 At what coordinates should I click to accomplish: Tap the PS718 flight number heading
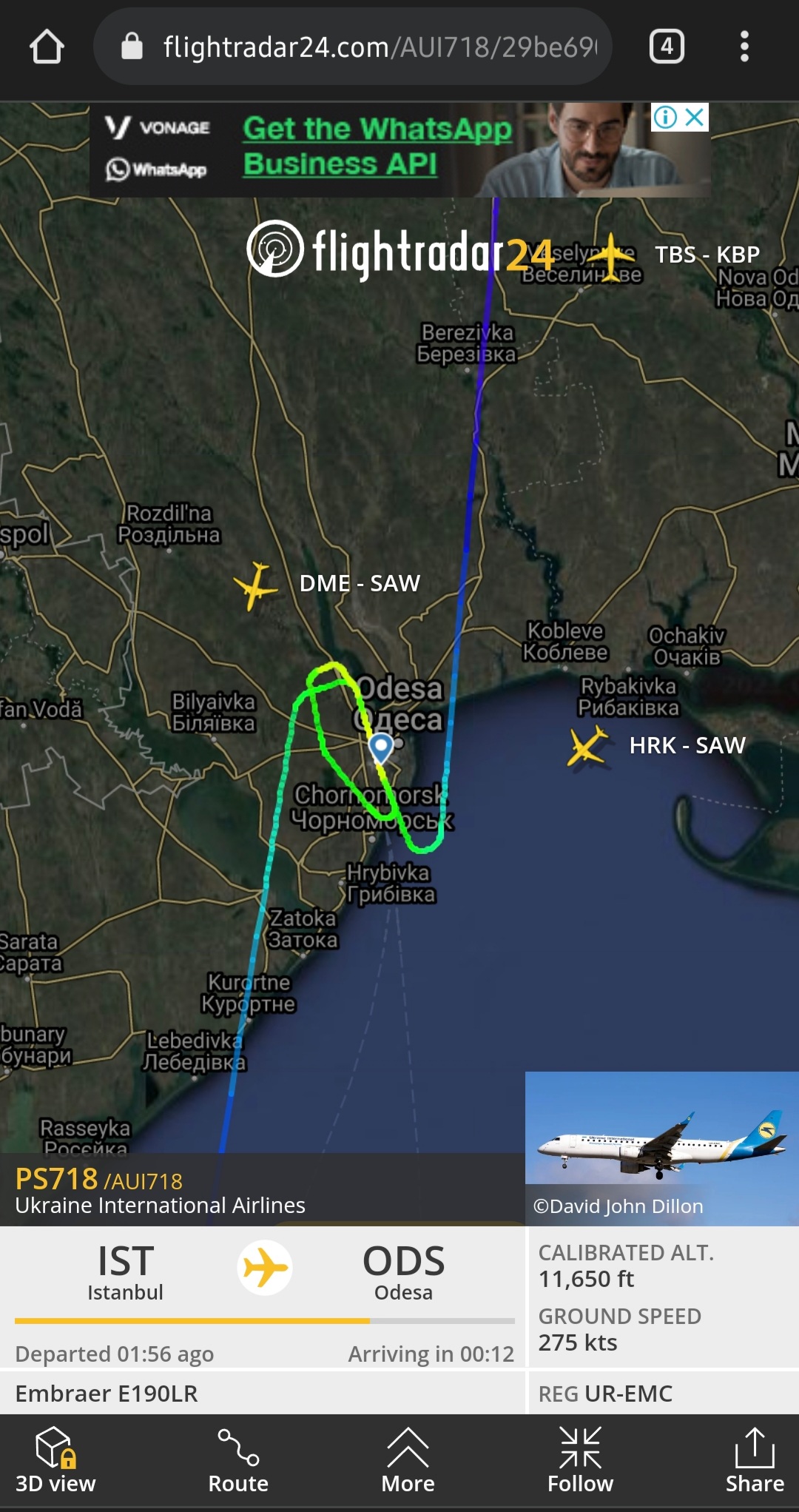[57, 1178]
